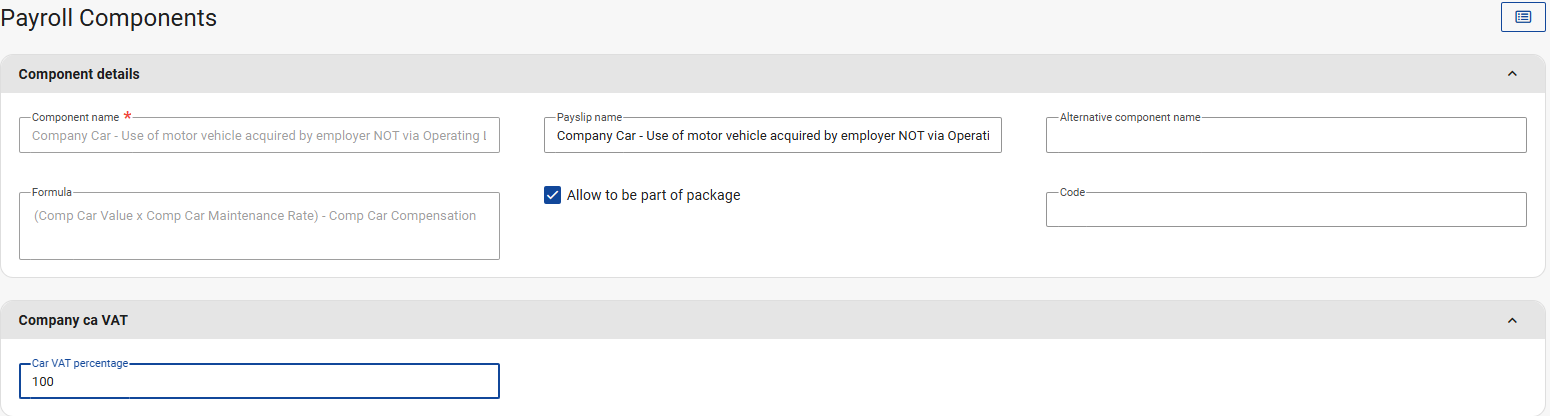Click the Component details header title
This screenshot has height=416, width=1550.
(79, 74)
